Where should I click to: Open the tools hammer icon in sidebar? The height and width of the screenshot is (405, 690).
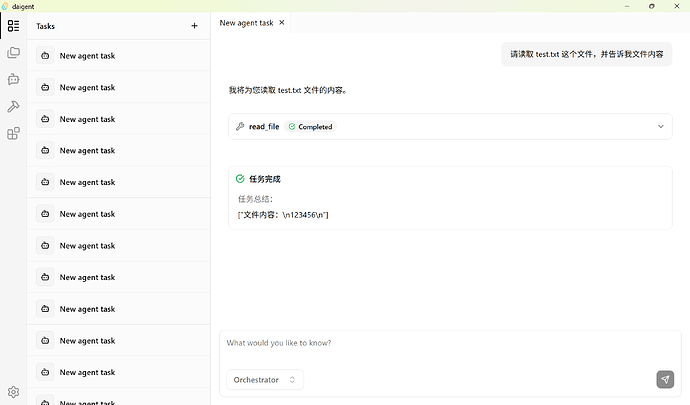(13, 107)
